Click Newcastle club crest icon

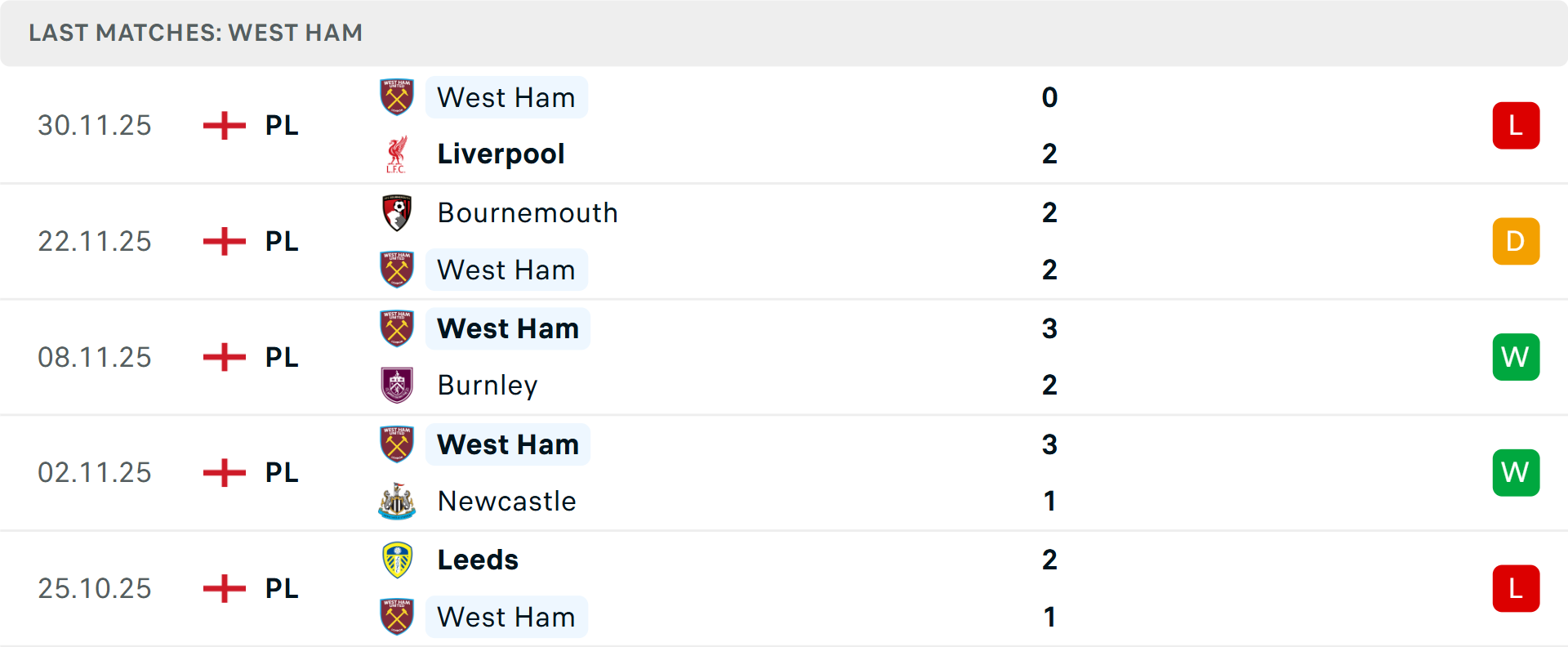[397, 502]
